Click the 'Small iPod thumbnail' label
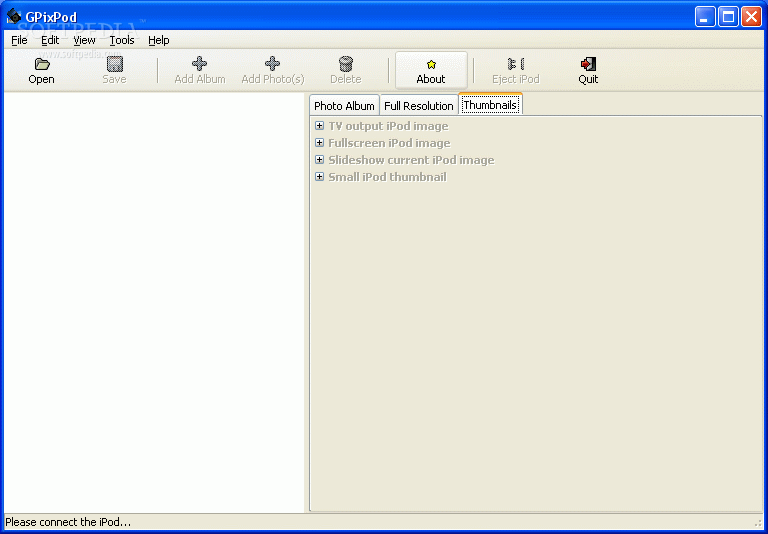This screenshot has height=534, width=768. click(387, 177)
